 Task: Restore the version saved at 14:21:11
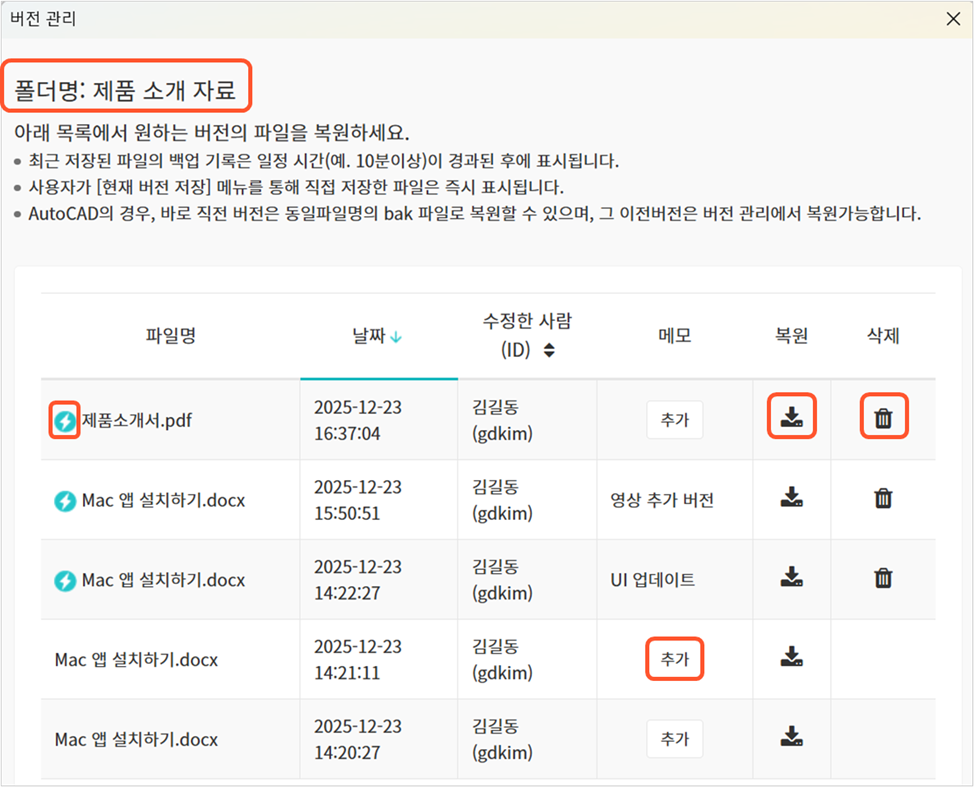point(791,657)
